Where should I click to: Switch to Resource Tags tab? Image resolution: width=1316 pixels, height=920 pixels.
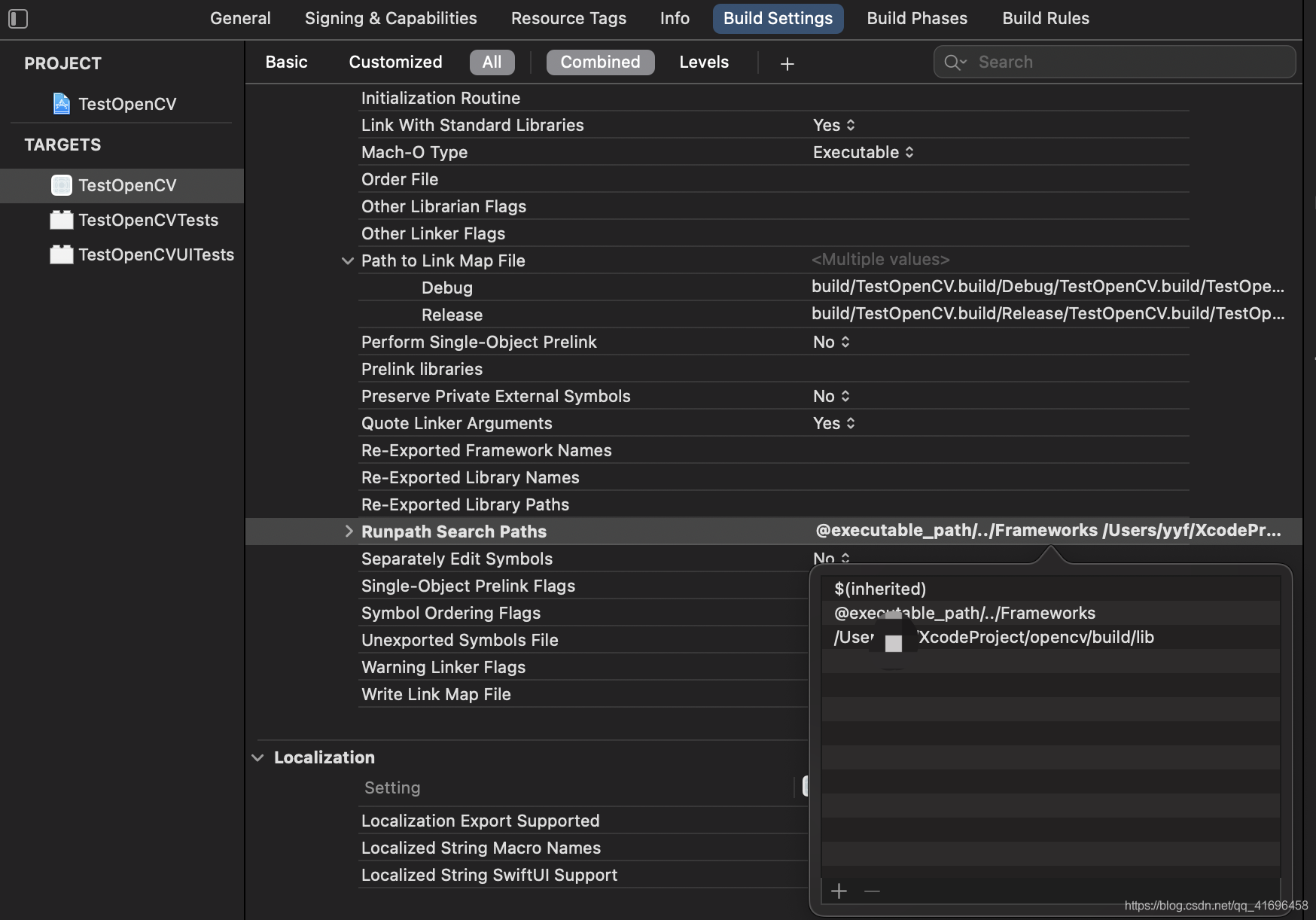click(x=568, y=18)
